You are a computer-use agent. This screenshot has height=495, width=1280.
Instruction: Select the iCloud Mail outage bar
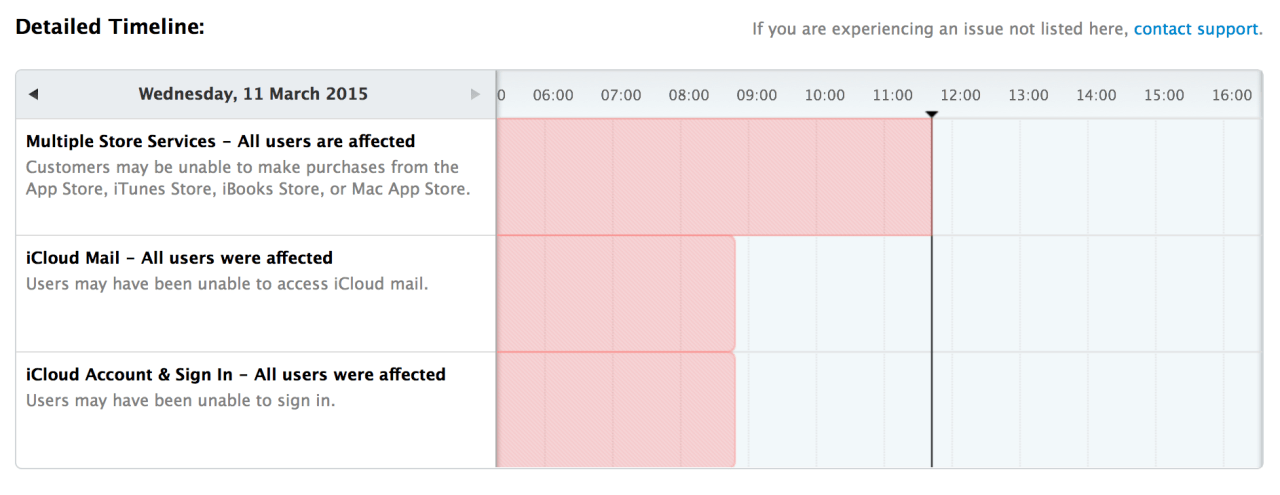click(616, 294)
